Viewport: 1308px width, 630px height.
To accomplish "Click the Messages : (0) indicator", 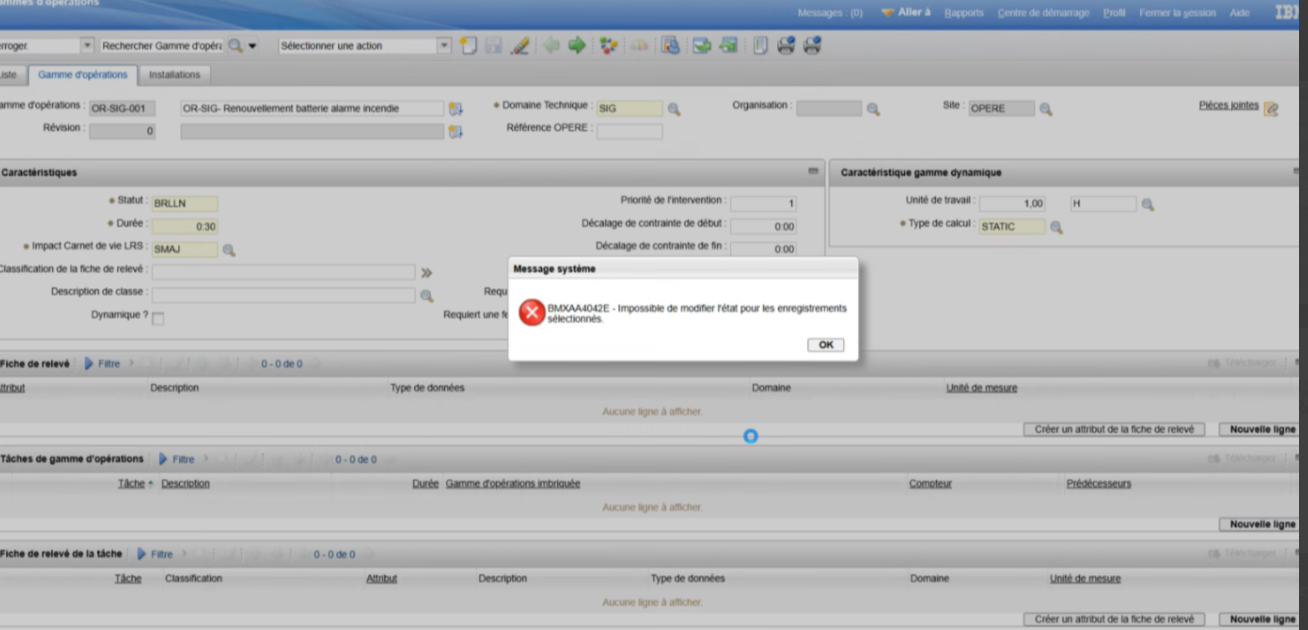I will click(x=830, y=13).
